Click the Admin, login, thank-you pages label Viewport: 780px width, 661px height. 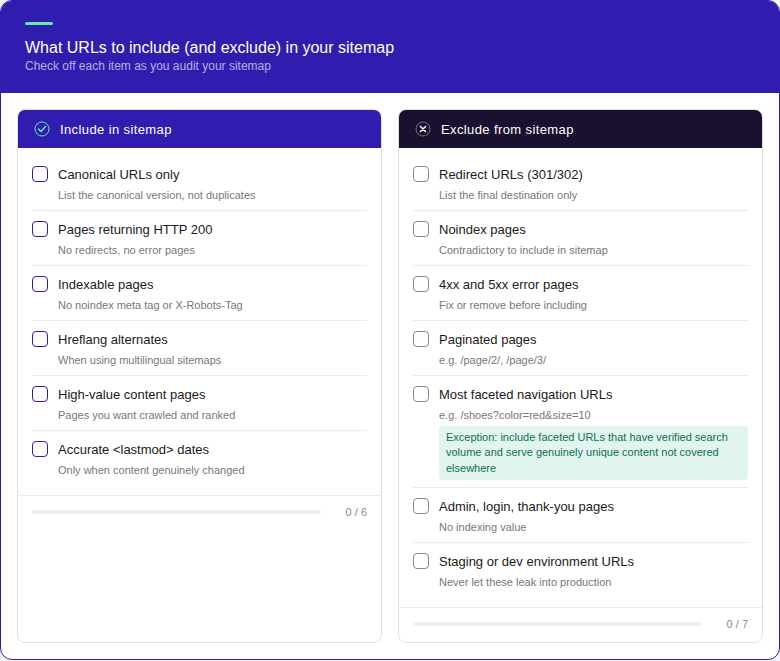[x=526, y=507]
